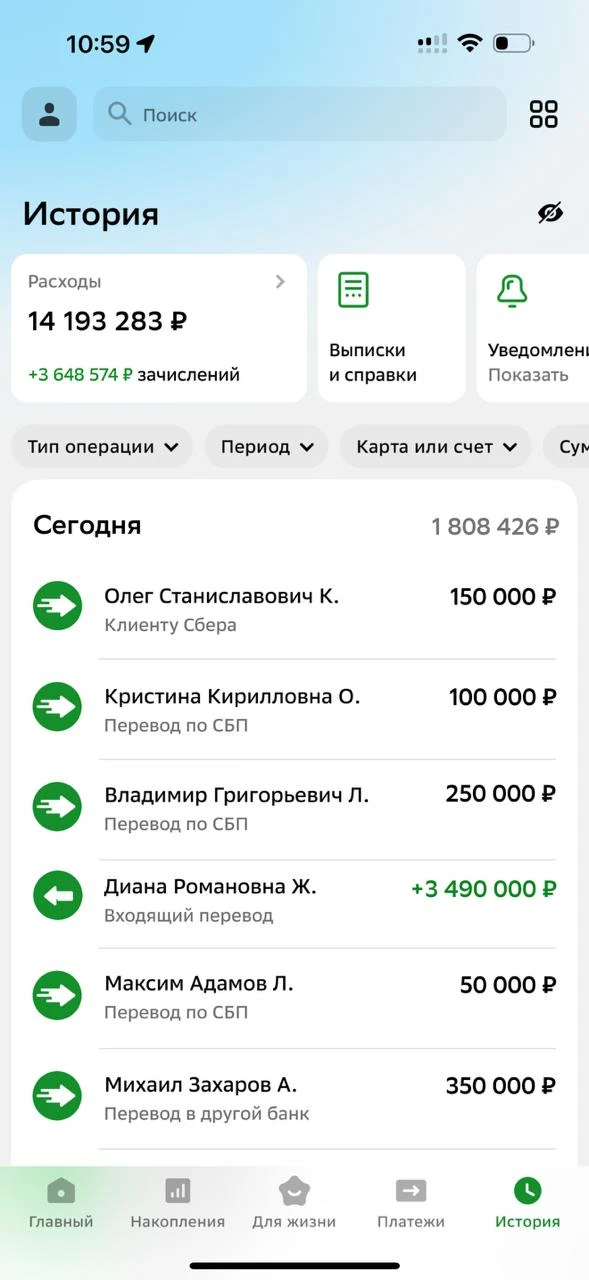Tap the arrow icon beside Олег Станиславович К.
Screen dimensions: 589x1280
click(x=57, y=605)
